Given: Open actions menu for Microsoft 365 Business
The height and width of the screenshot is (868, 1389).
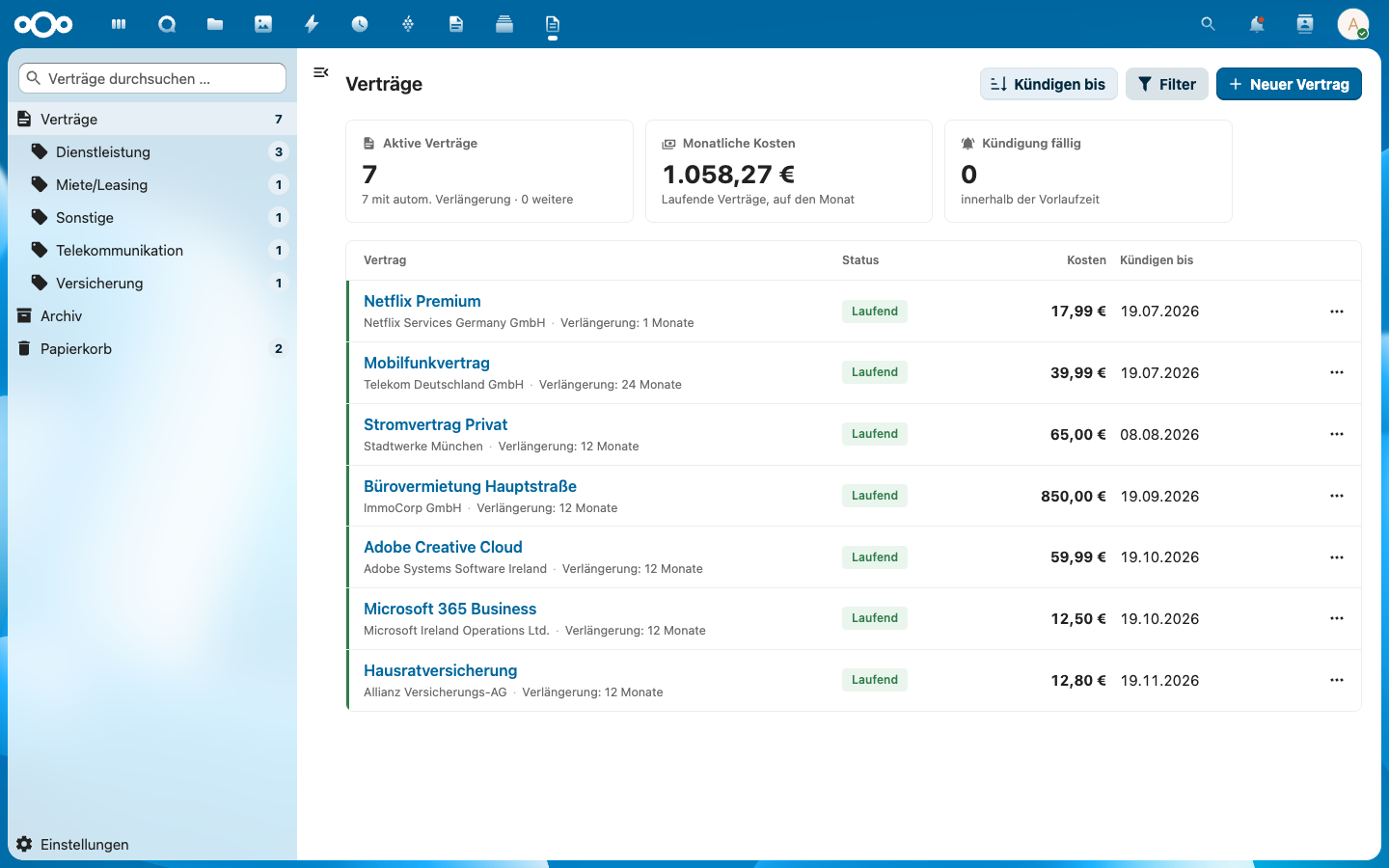Looking at the screenshot, I should point(1337,618).
